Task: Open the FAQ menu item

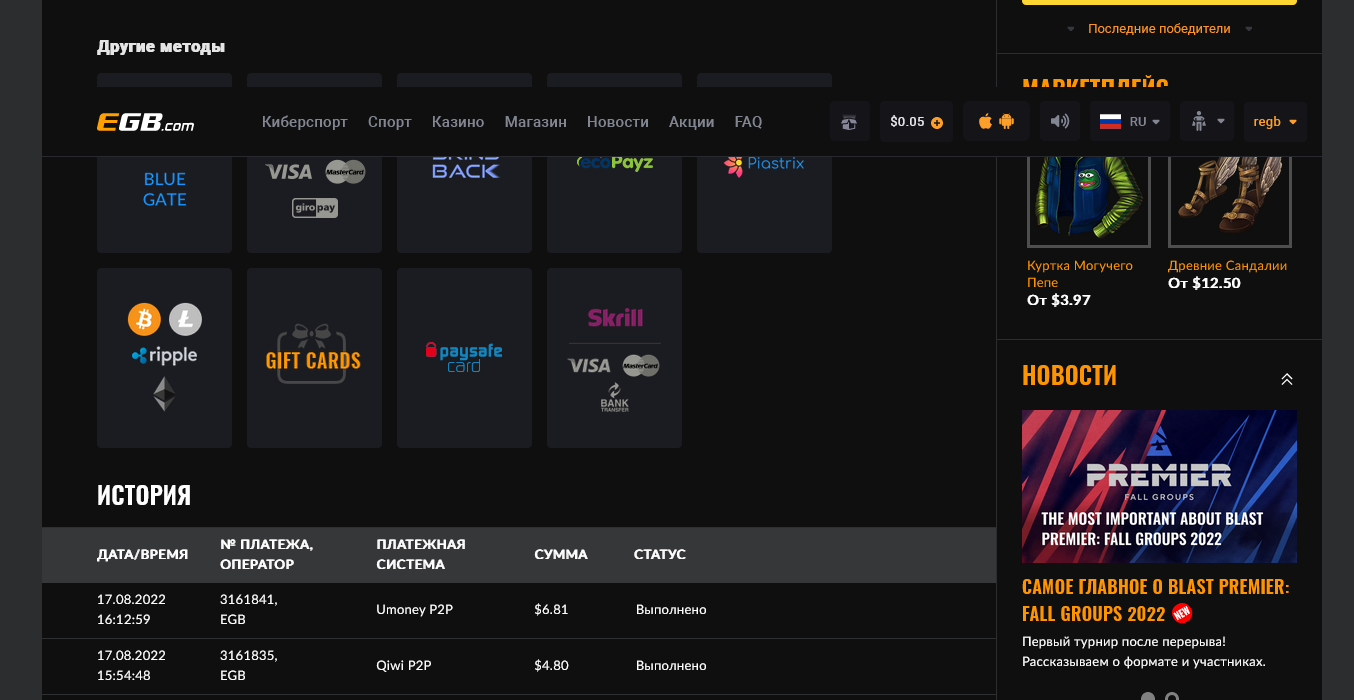Action: (748, 122)
